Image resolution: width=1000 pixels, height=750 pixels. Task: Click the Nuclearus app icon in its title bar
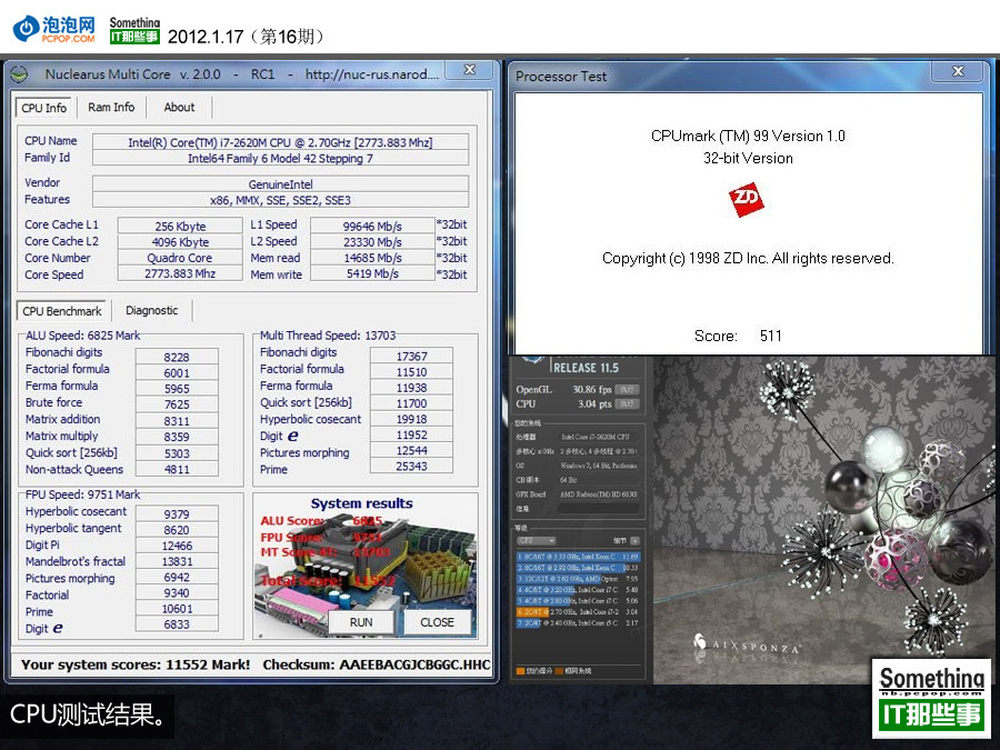coord(20,75)
